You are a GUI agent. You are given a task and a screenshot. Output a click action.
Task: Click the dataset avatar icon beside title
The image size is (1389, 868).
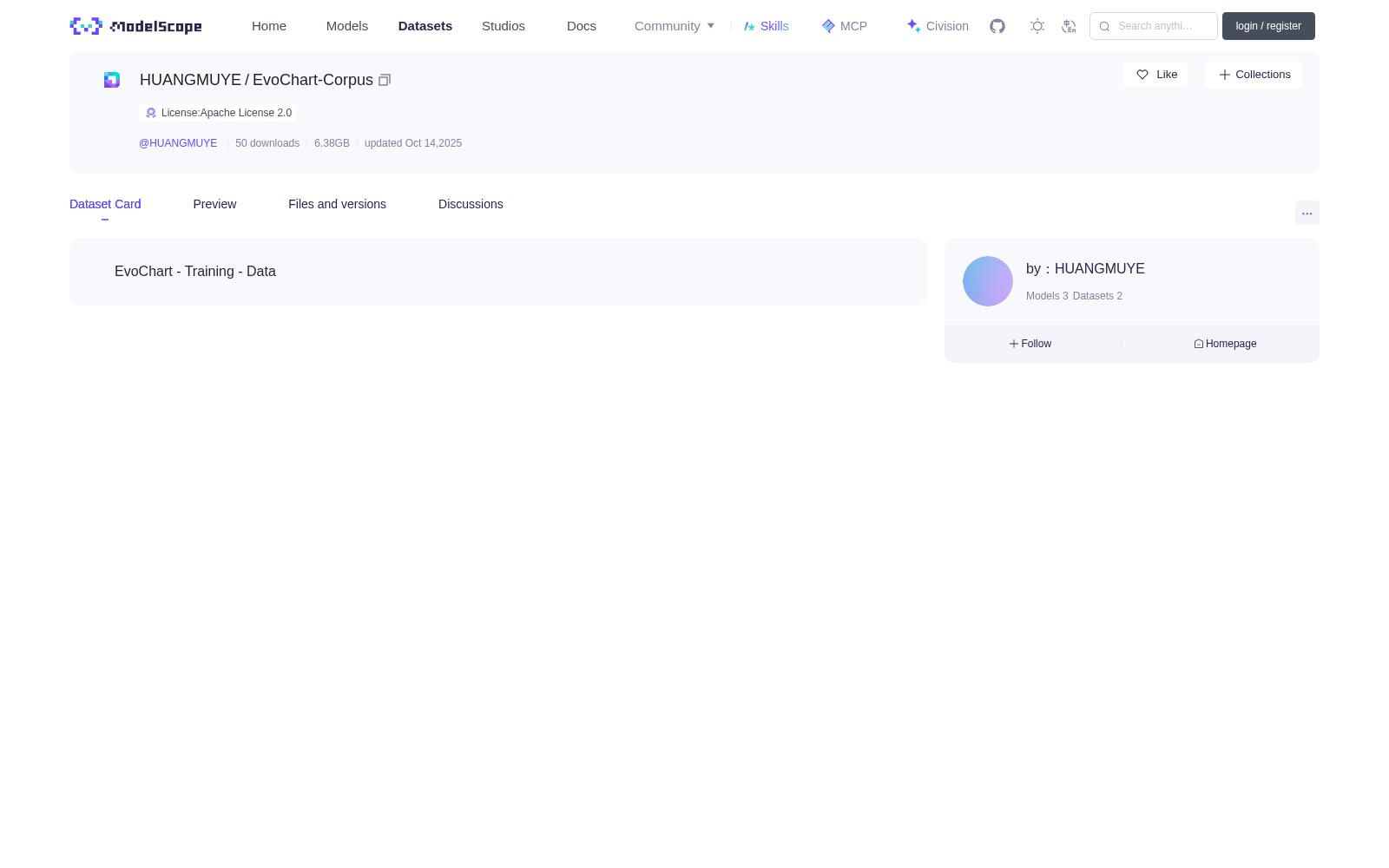click(112, 80)
